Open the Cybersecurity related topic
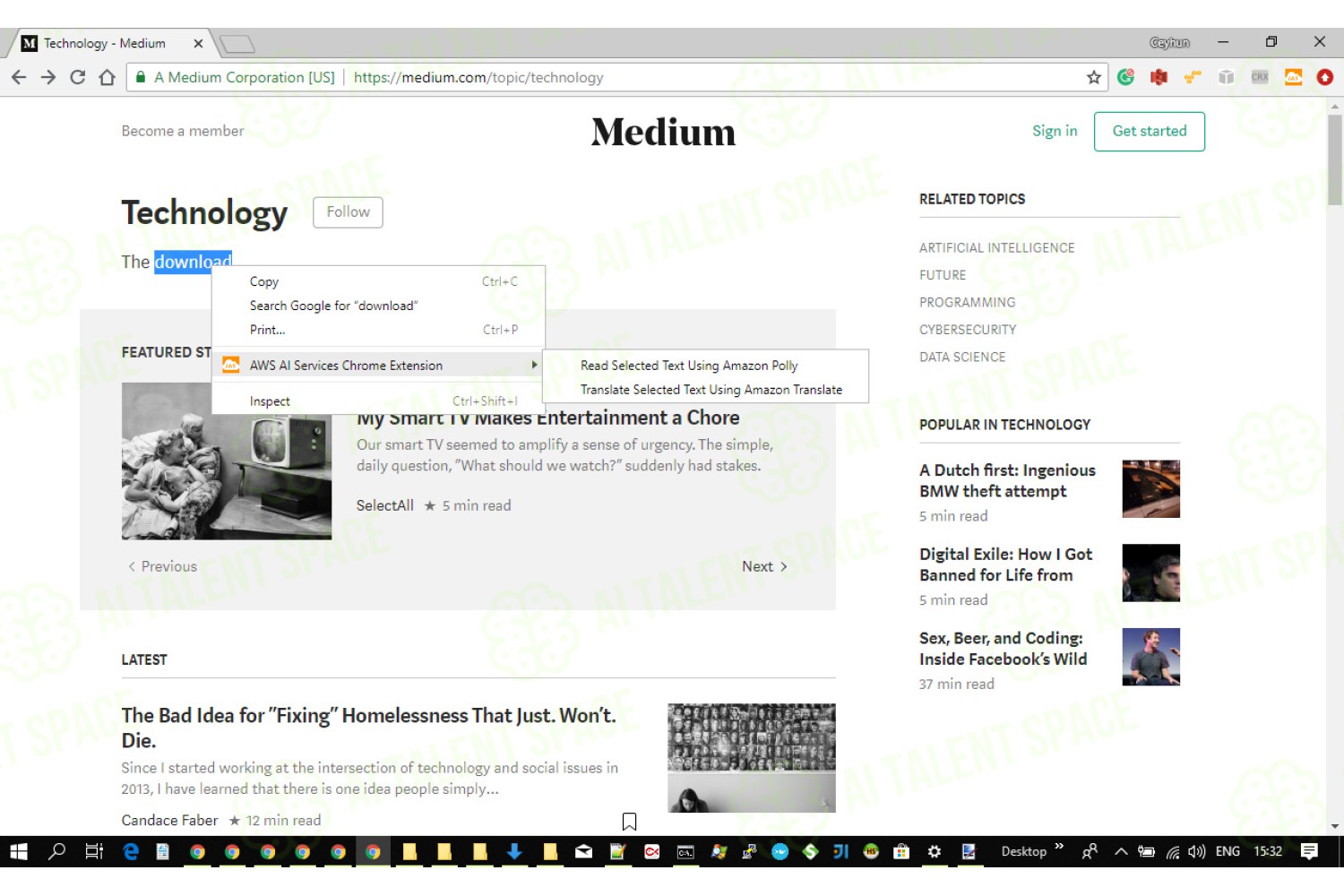The height and width of the screenshot is (896, 1344). click(x=968, y=330)
